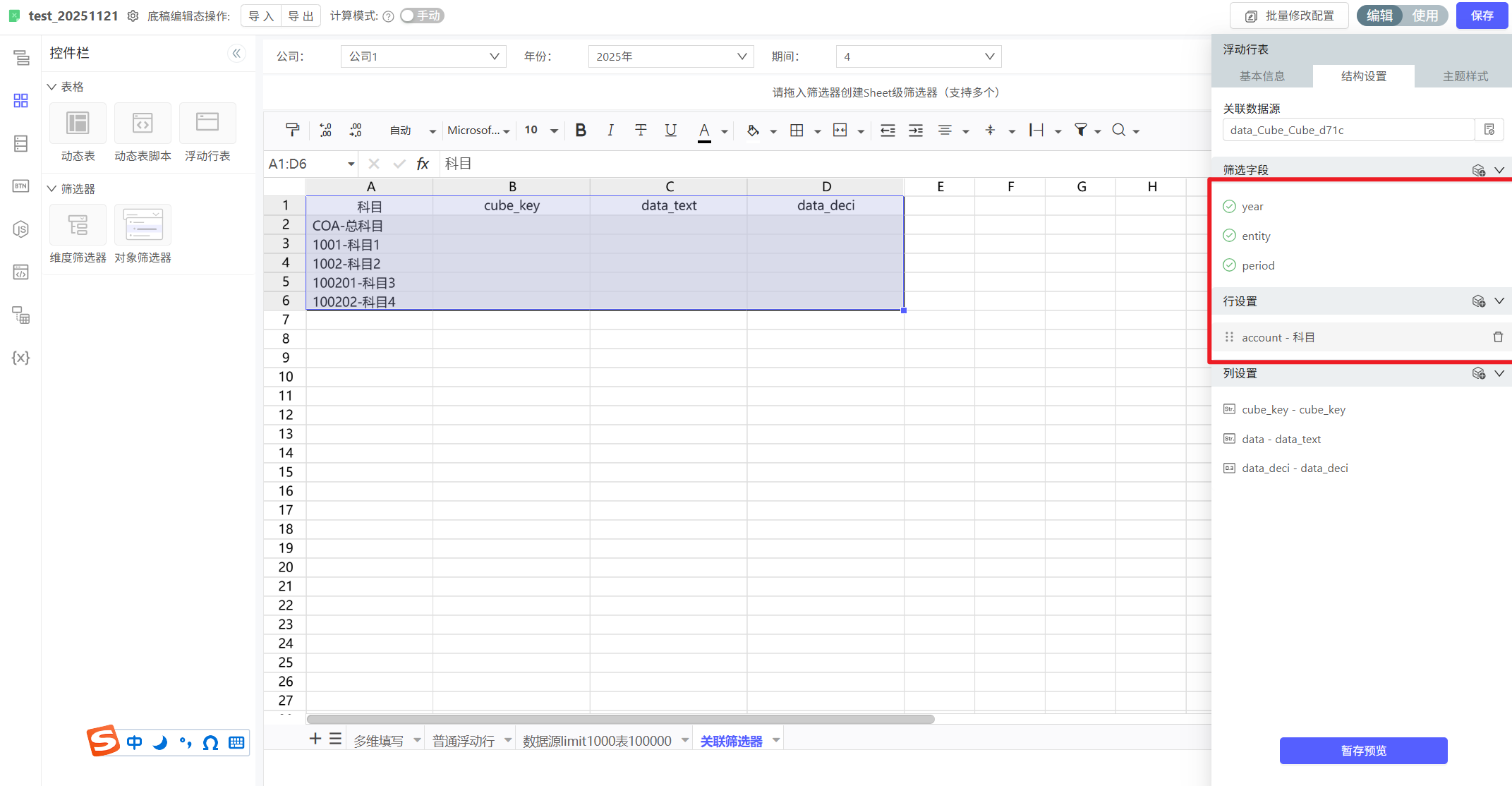The image size is (1512, 786).
Task: Click the underline toolbar icon
Action: [x=670, y=130]
